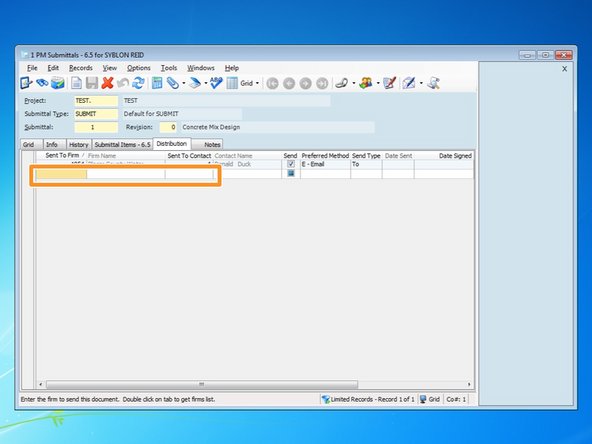
Task: Click the Sent To Contact column header
Action: tap(189, 156)
